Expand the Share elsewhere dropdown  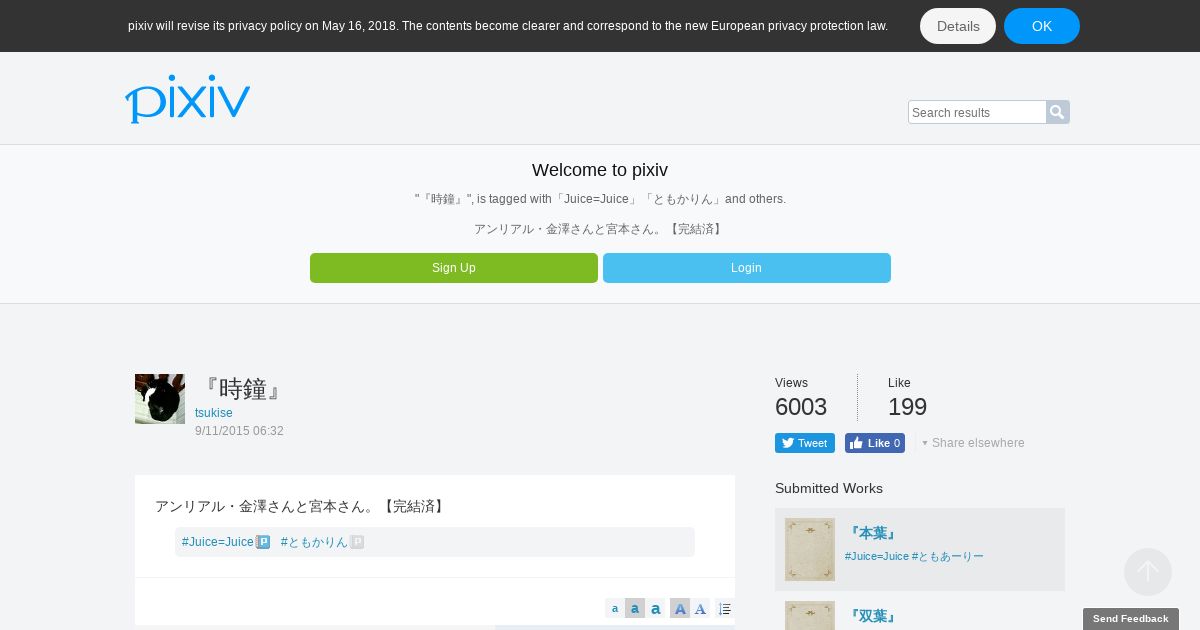[x=973, y=443]
